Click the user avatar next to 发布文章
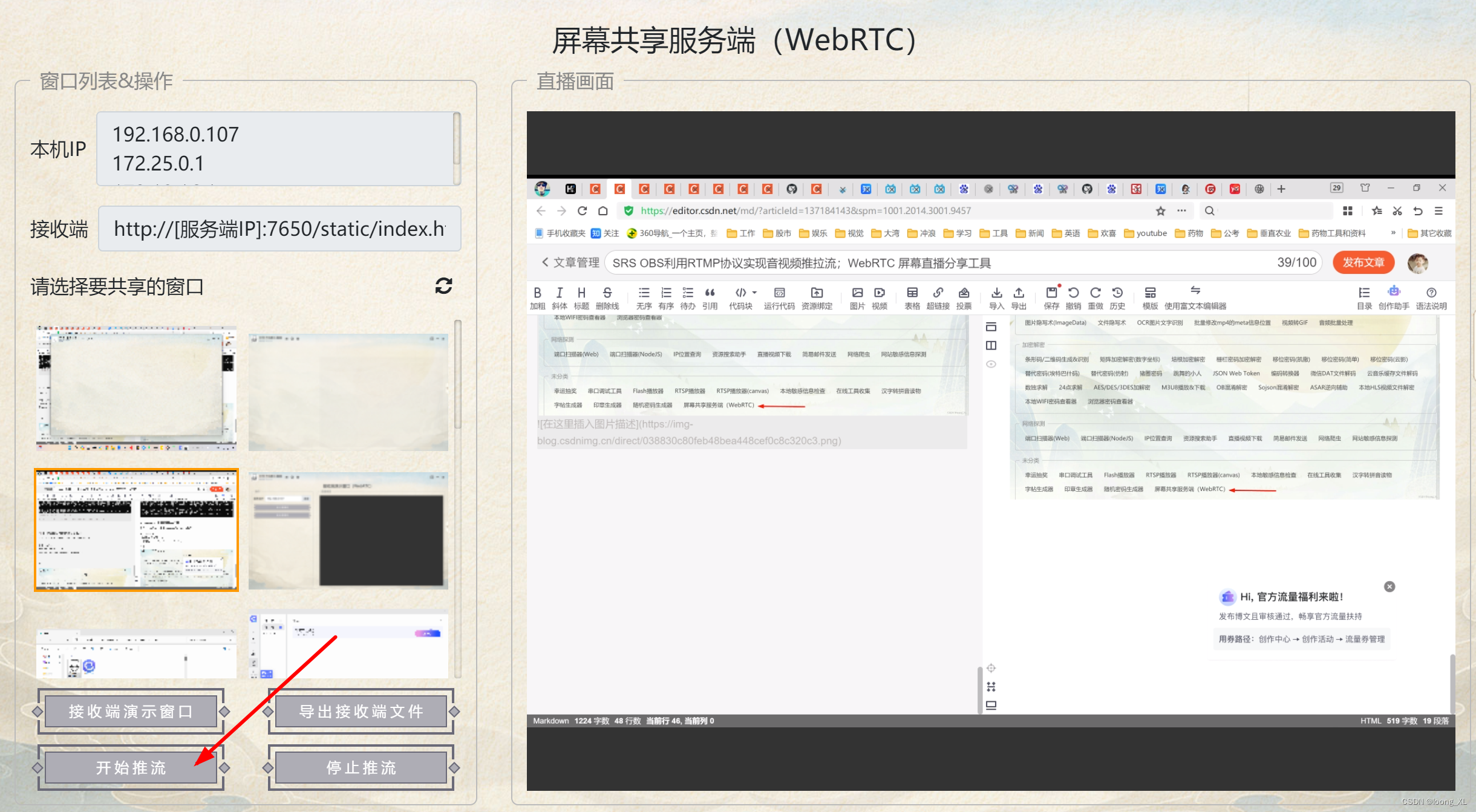 coord(1418,262)
